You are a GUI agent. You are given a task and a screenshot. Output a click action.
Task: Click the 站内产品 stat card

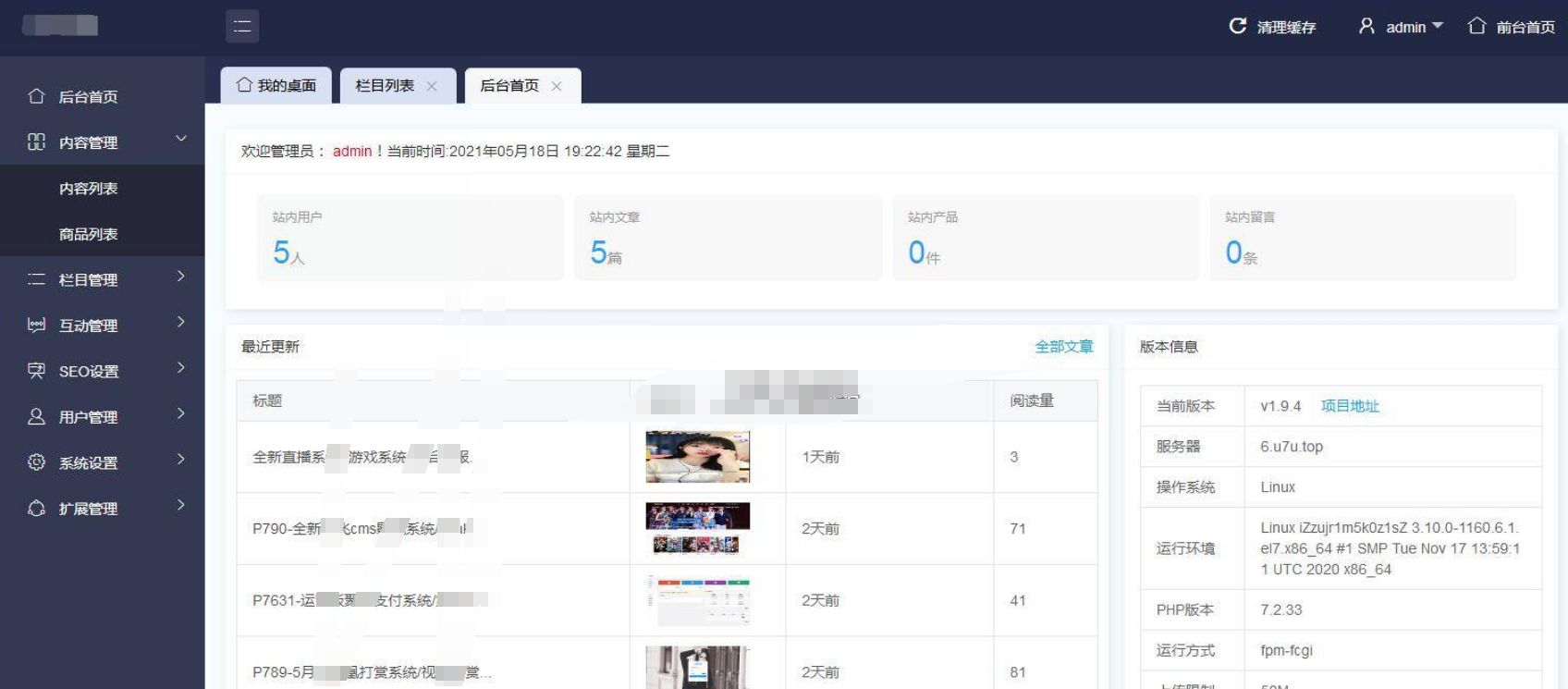point(1046,238)
